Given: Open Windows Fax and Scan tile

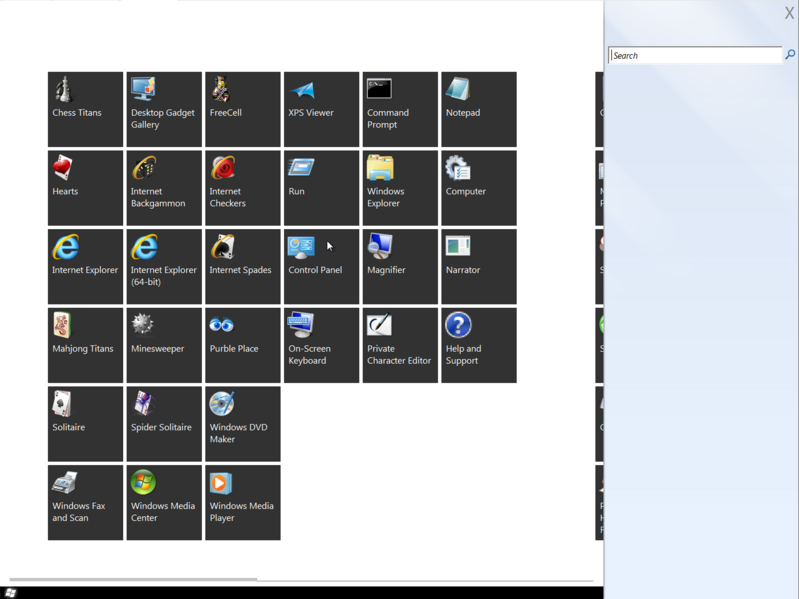Looking at the screenshot, I should point(86,503).
